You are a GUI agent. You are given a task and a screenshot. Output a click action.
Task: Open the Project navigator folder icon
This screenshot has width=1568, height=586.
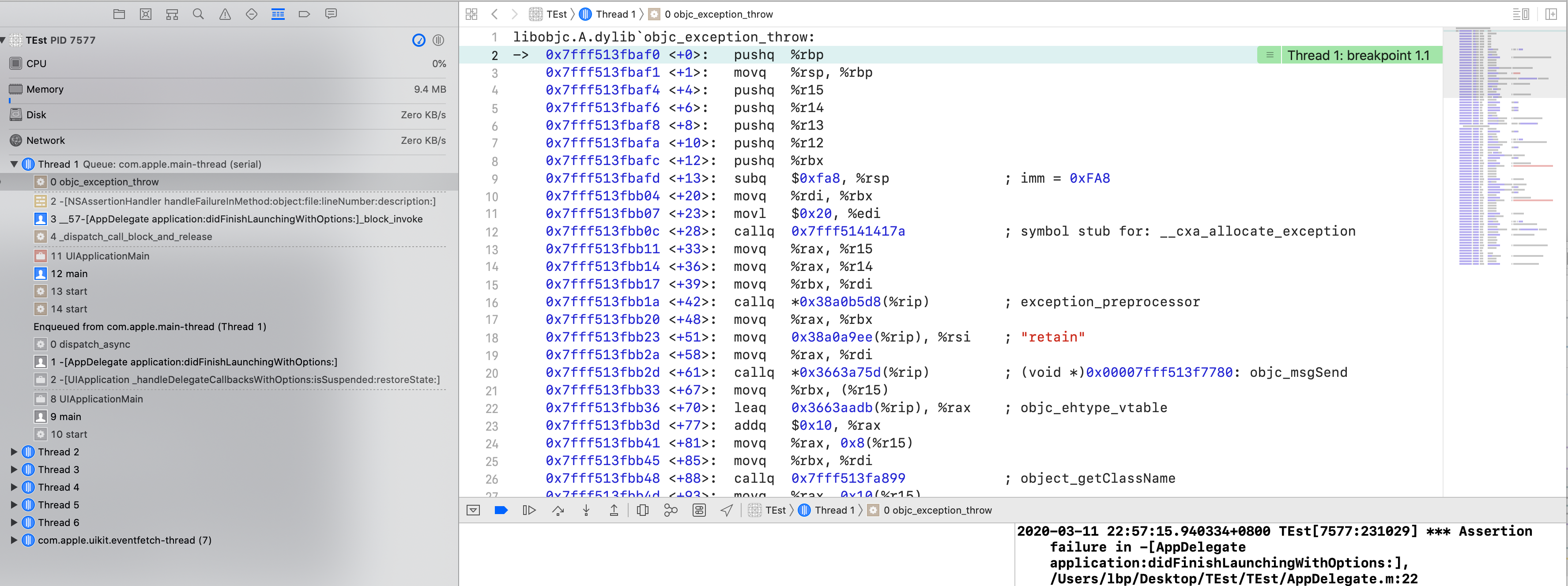[x=119, y=14]
